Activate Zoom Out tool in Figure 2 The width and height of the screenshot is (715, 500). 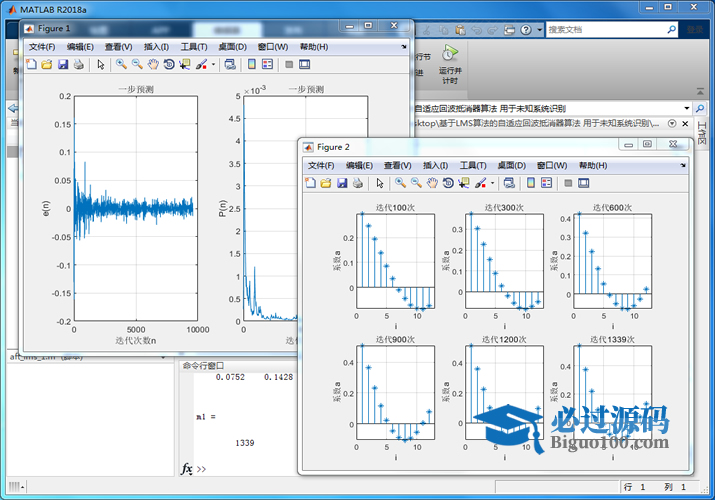pos(416,183)
